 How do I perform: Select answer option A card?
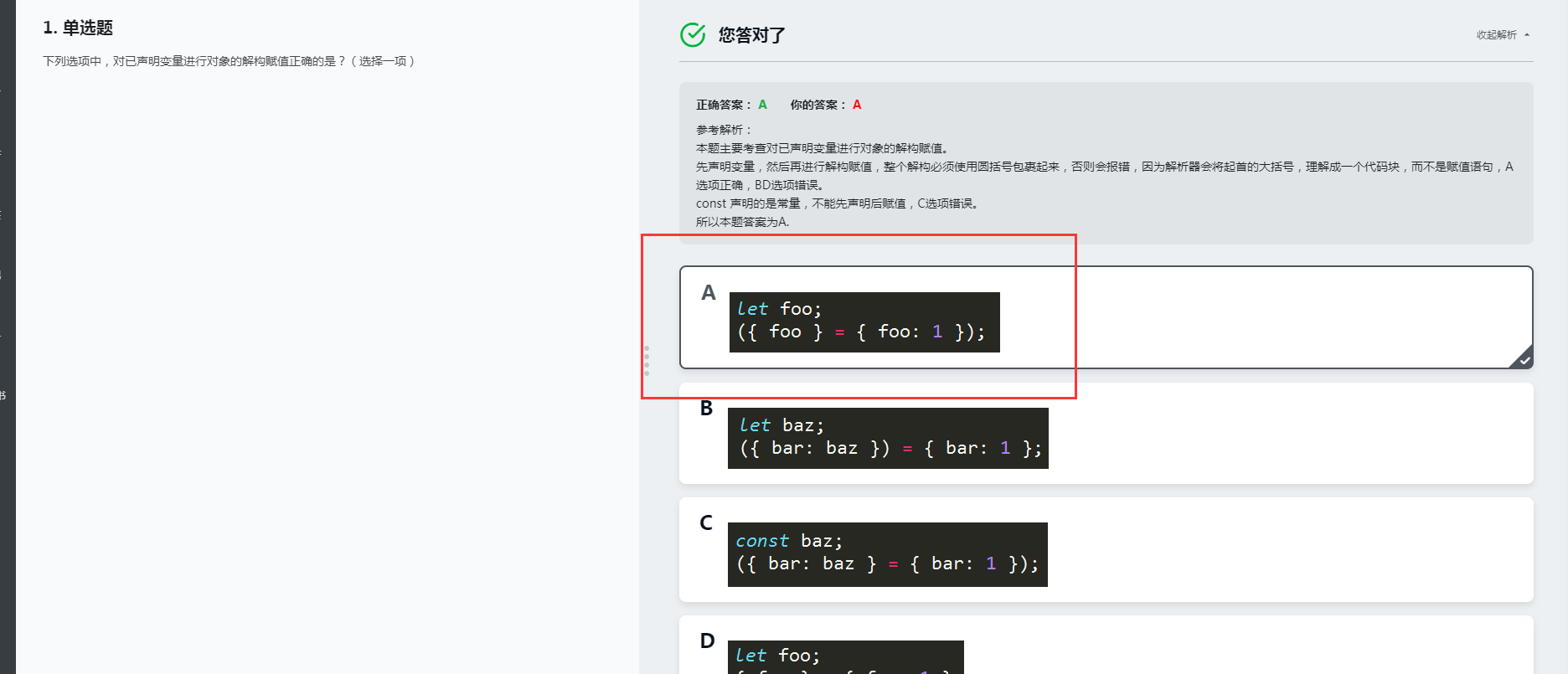click(1106, 317)
